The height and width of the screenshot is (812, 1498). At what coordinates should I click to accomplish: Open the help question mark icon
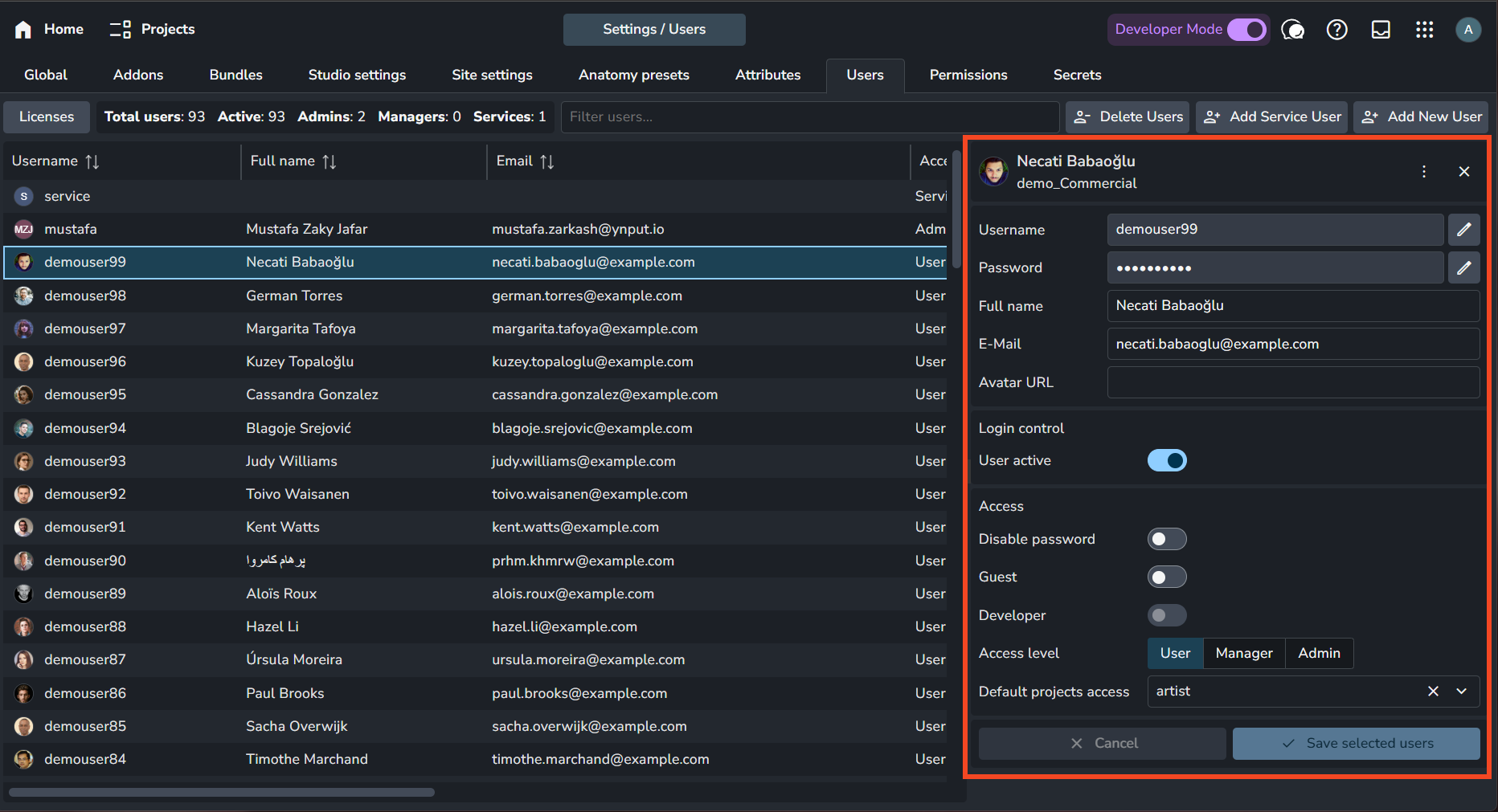point(1336,30)
